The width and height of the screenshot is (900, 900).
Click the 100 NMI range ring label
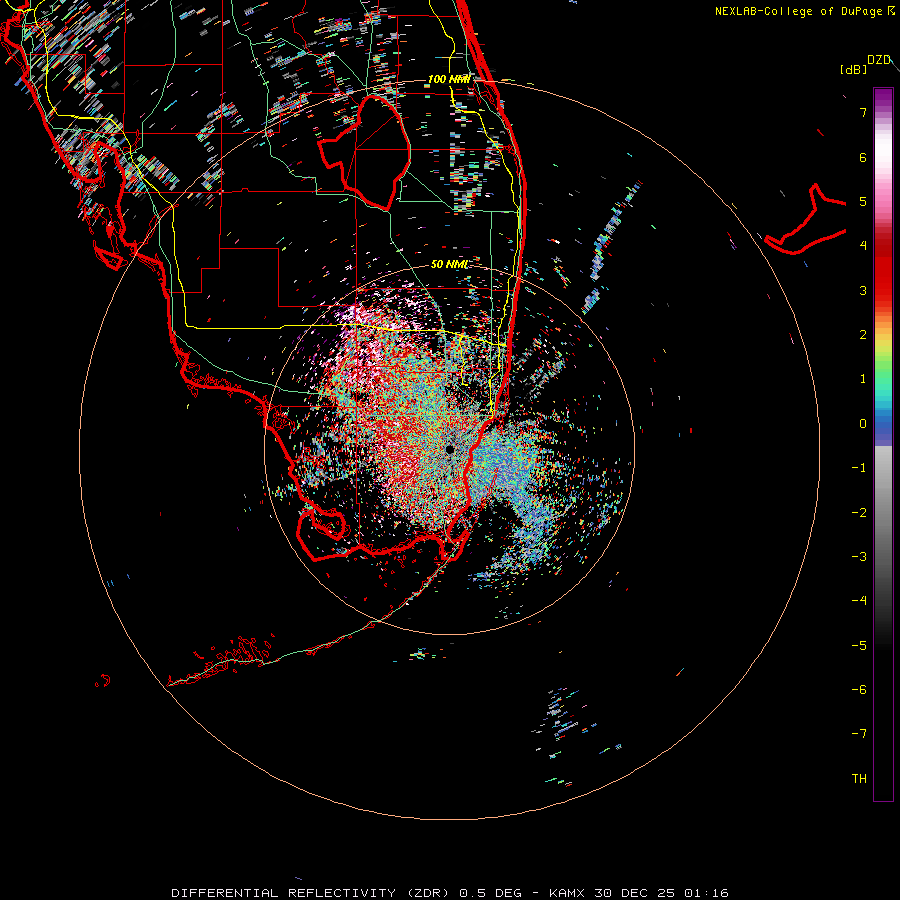449,79
